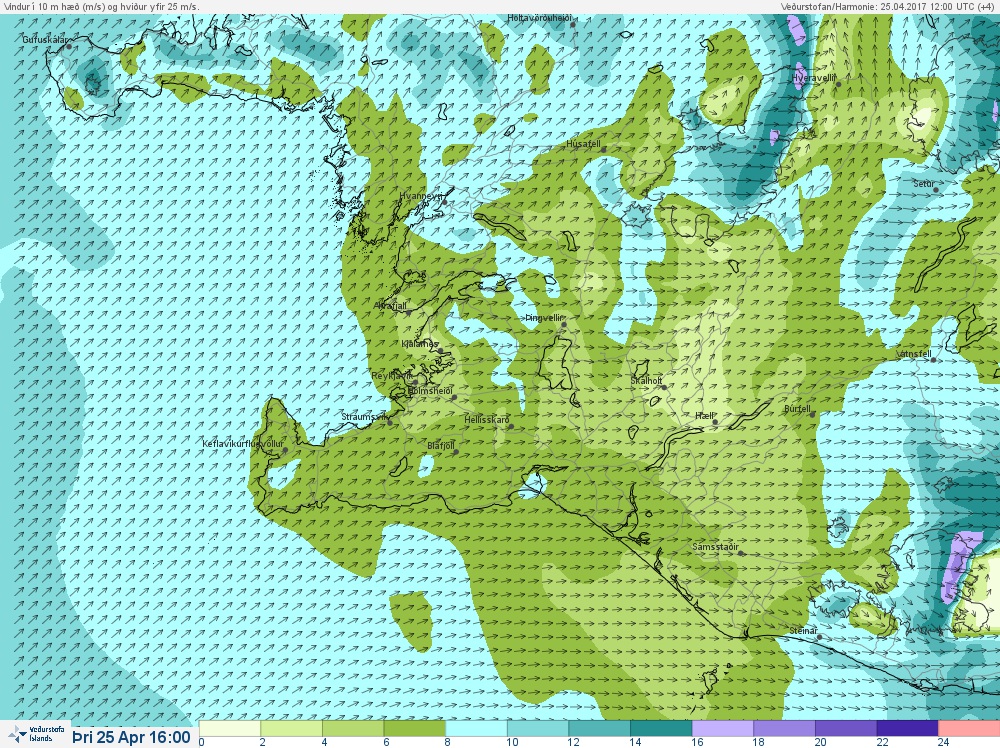Click the Setur station label

pos(923,184)
